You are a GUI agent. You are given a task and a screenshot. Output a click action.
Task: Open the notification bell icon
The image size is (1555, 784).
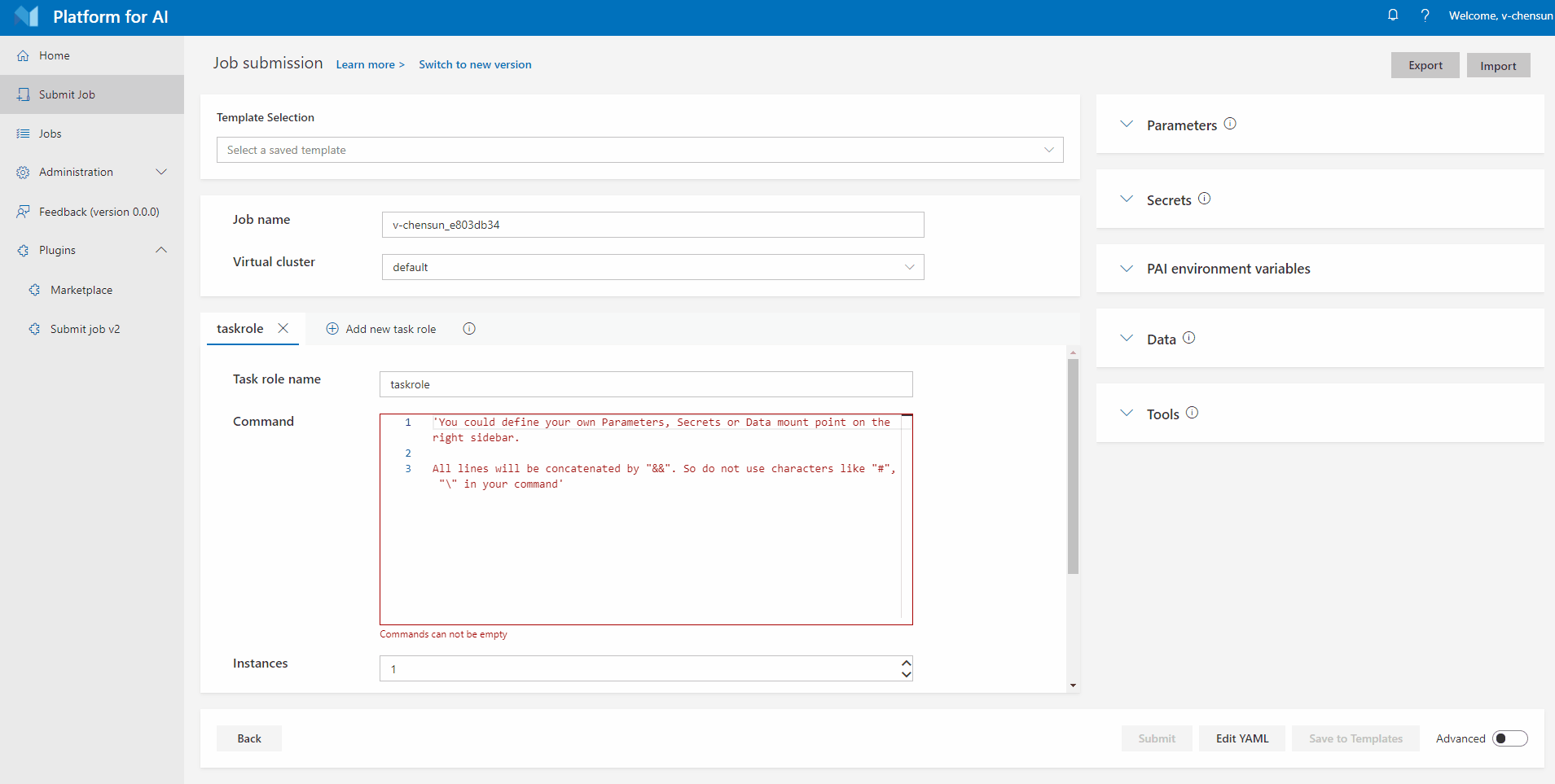[1393, 15]
